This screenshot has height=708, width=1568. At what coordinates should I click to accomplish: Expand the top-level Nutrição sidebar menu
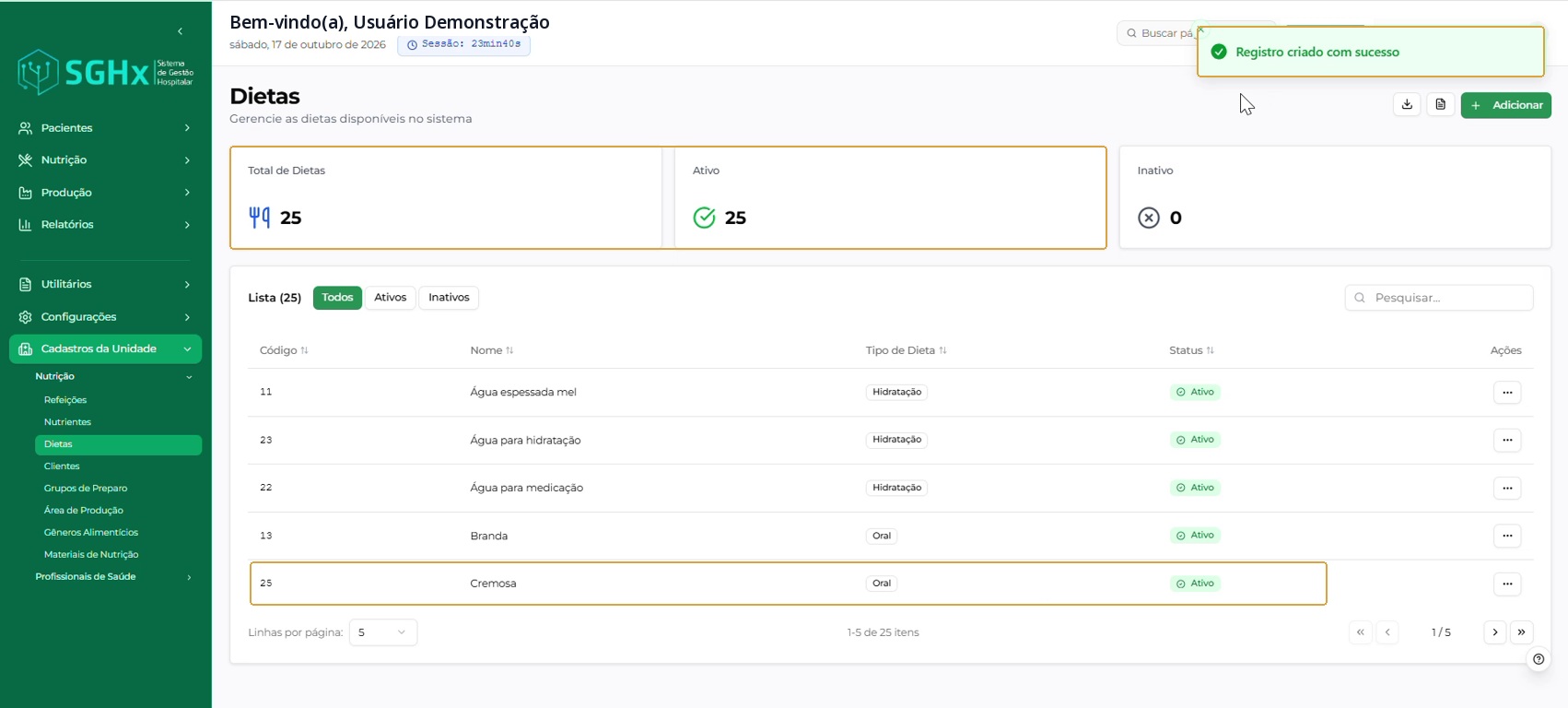[105, 160]
